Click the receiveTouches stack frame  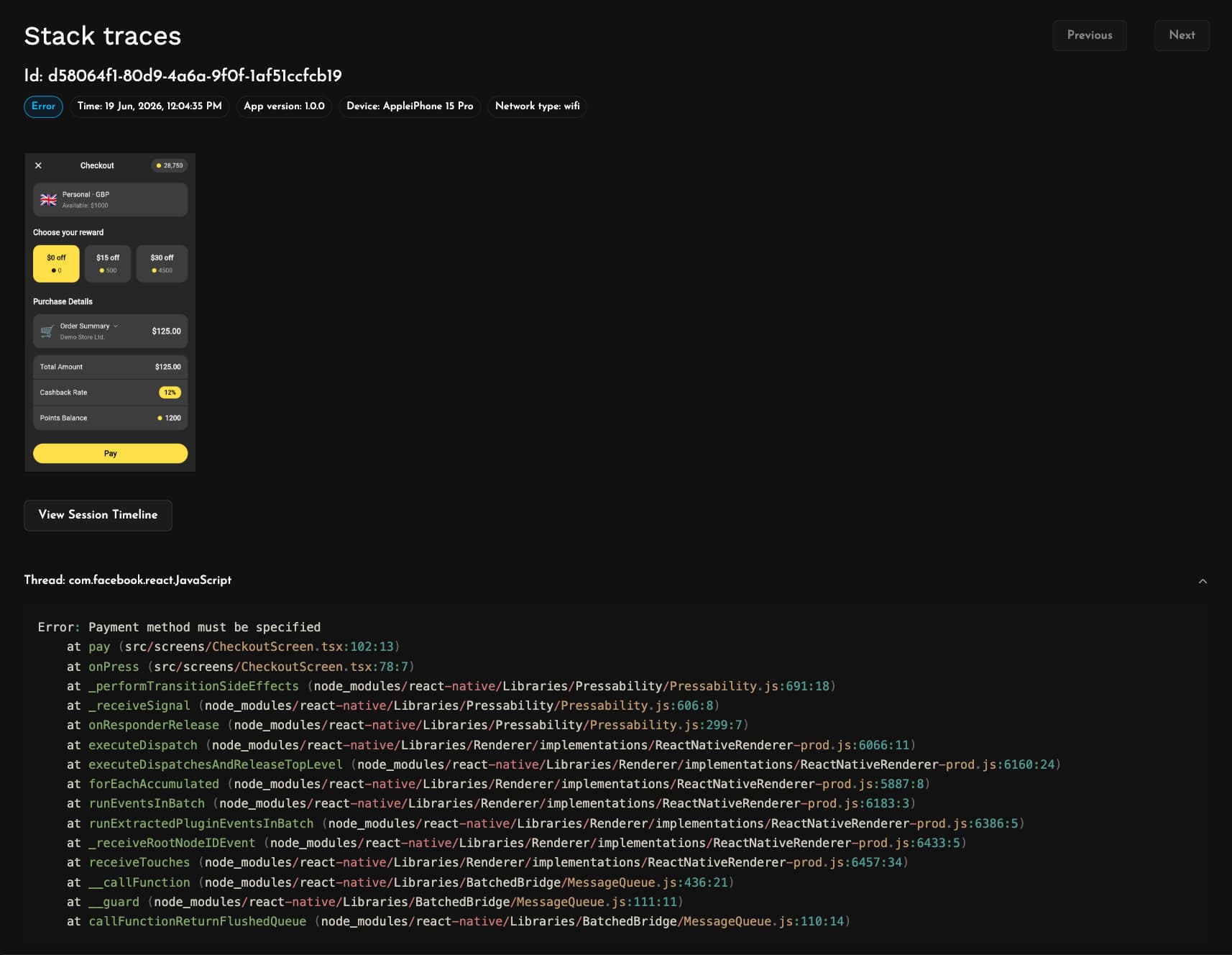point(487,862)
